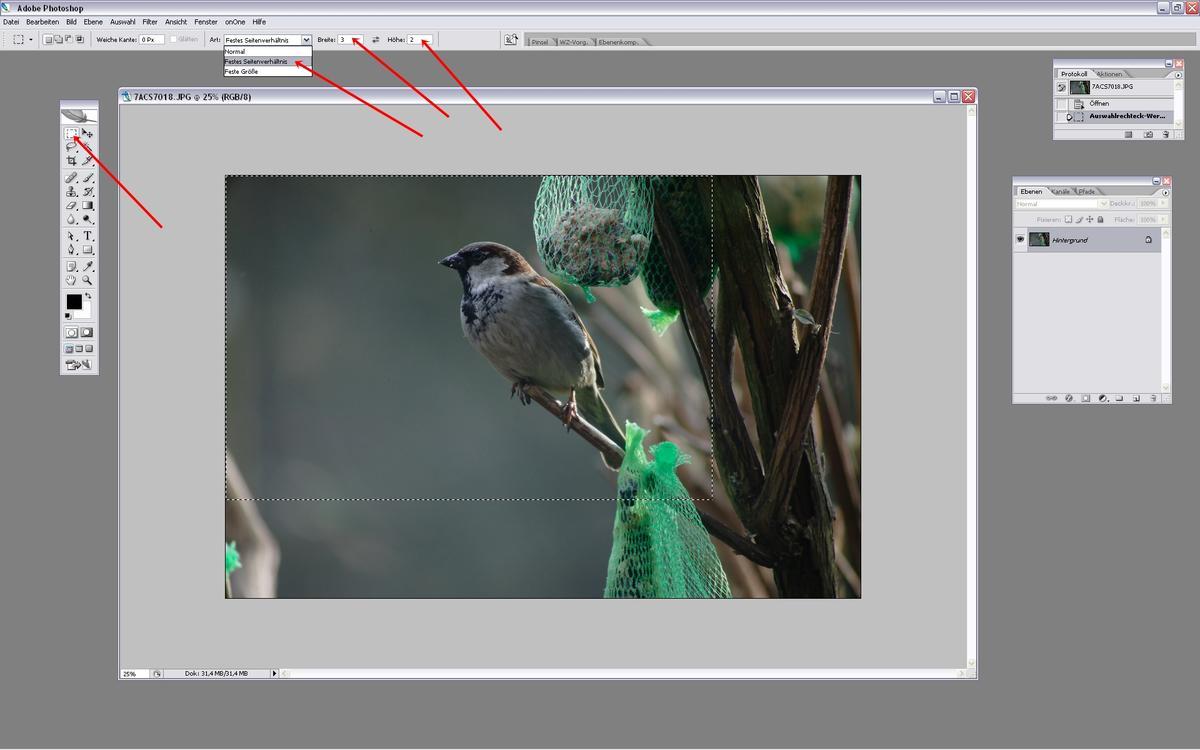Open the document status info arrow
Image resolution: width=1200 pixels, height=750 pixels.
tap(274, 674)
